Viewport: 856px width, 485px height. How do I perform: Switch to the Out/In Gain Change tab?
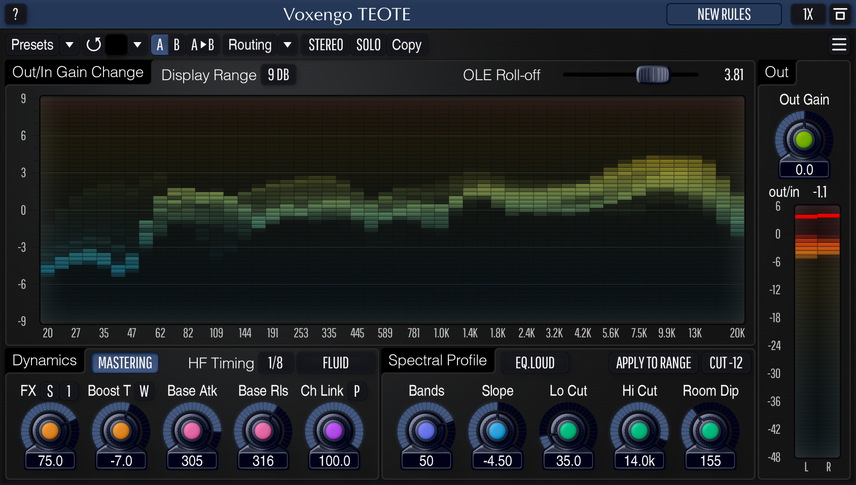[x=77, y=72]
